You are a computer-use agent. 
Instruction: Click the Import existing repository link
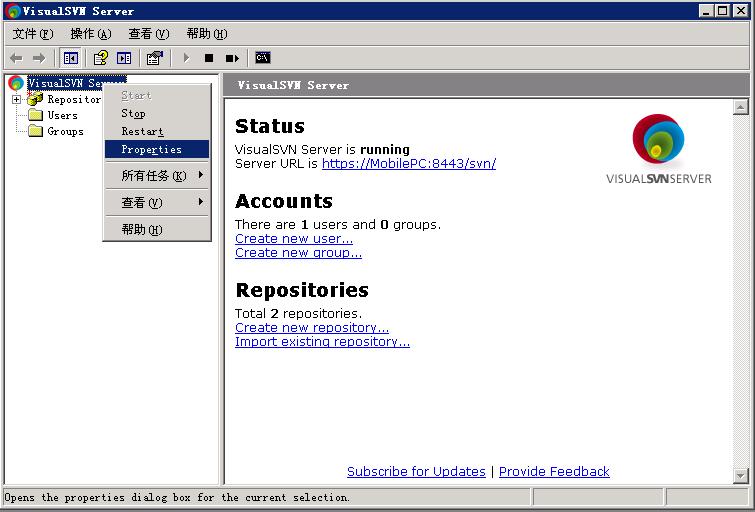pyautogui.click(x=322, y=342)
